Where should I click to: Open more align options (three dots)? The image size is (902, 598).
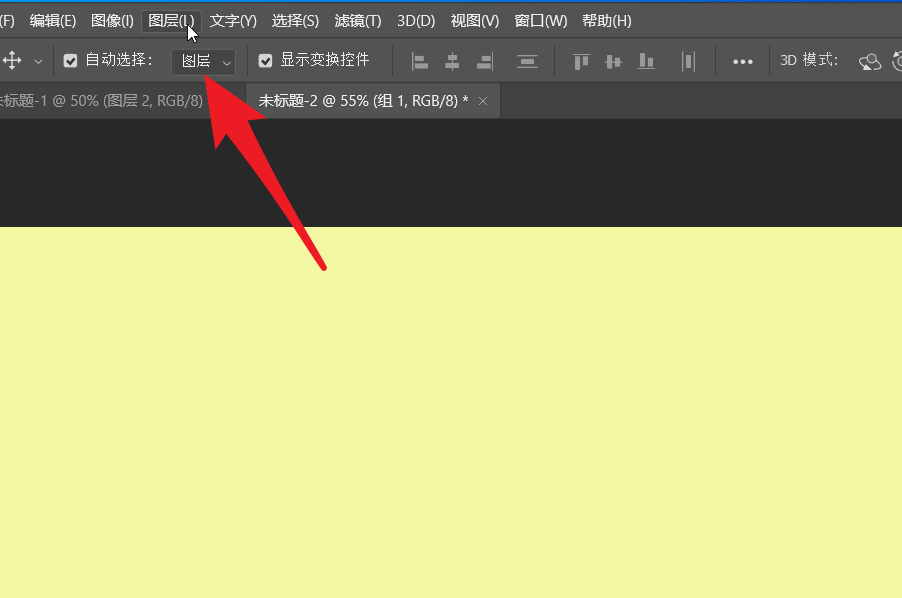tap(742, 61)
